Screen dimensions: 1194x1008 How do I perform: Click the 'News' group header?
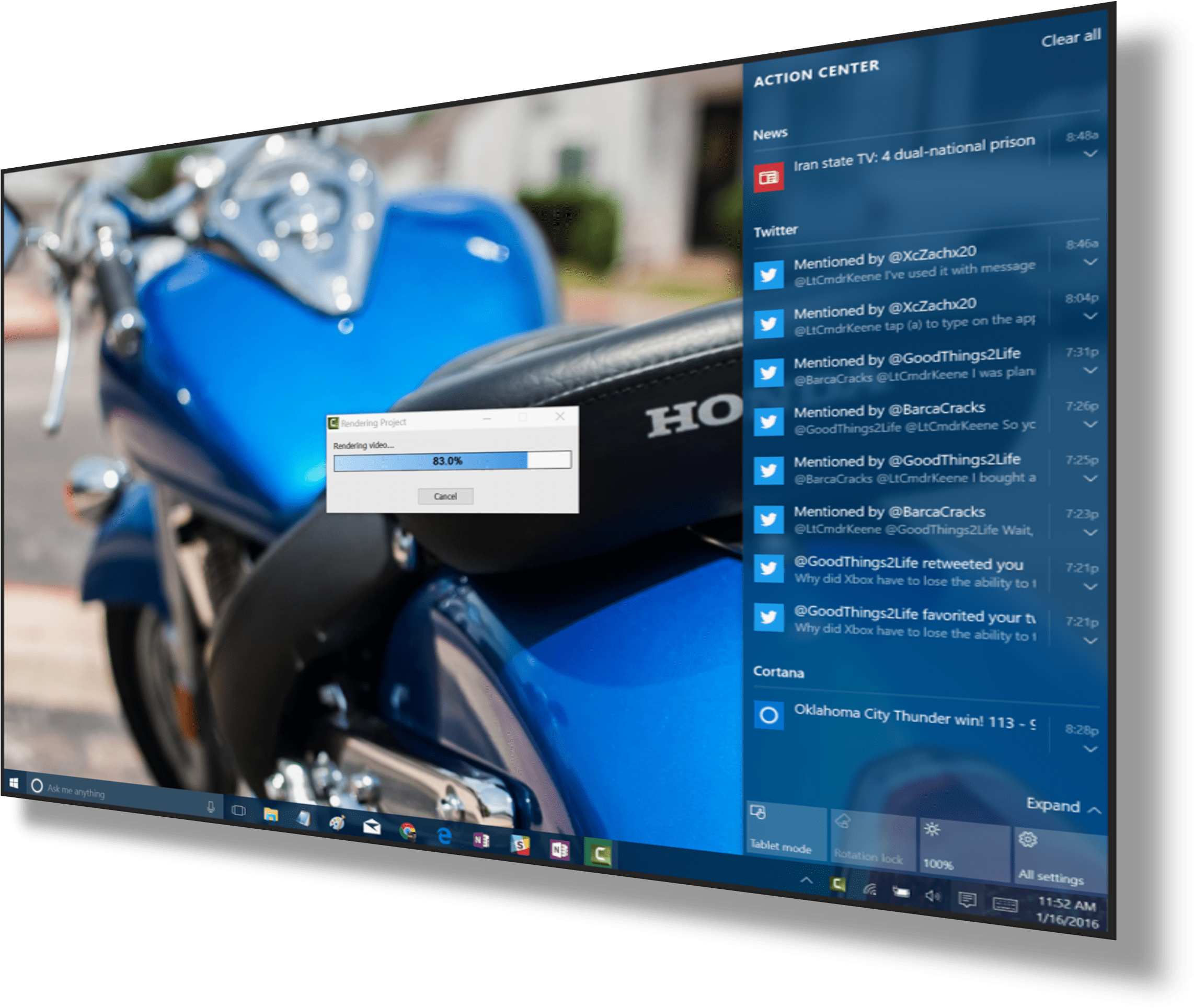(x=770, y=134)
